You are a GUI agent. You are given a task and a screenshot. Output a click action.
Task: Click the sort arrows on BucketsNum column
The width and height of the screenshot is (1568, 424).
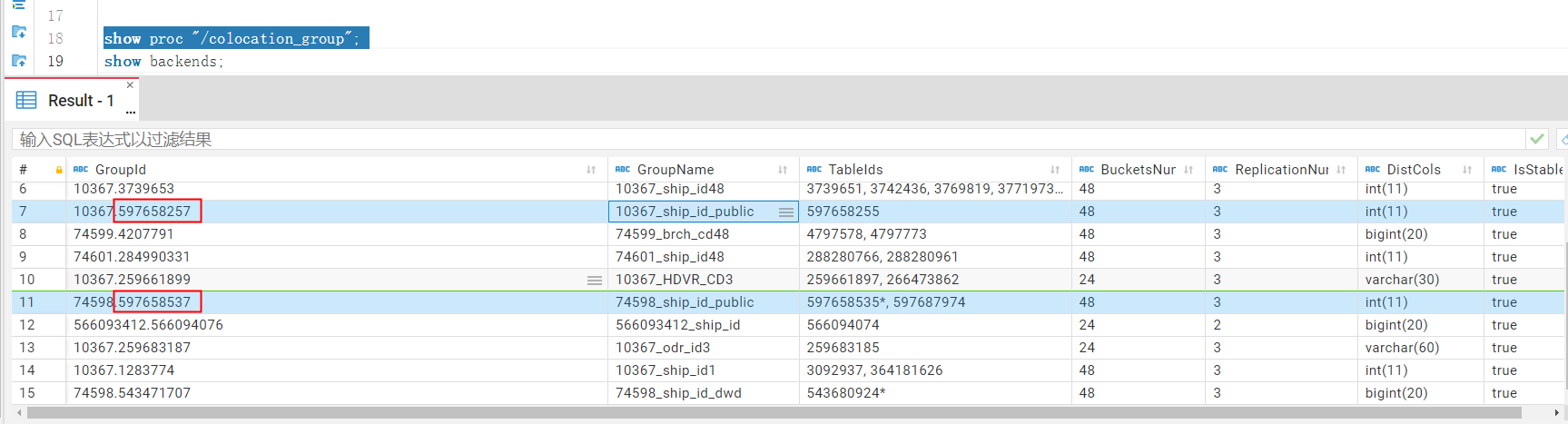pyautogui.click(x=1188, y=170)
